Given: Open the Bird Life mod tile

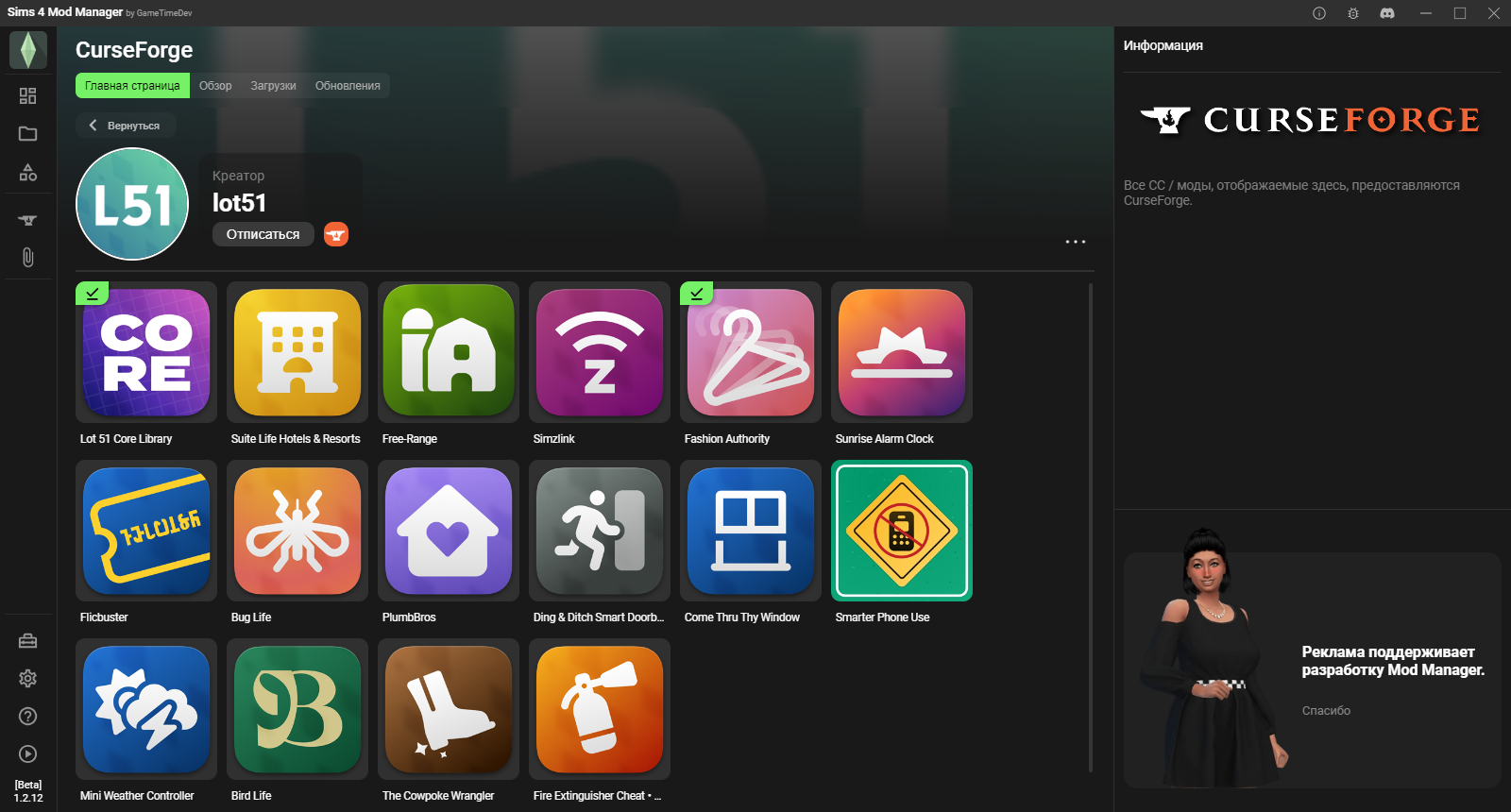Looking at the screenshot, I should (x=297, y=709).
